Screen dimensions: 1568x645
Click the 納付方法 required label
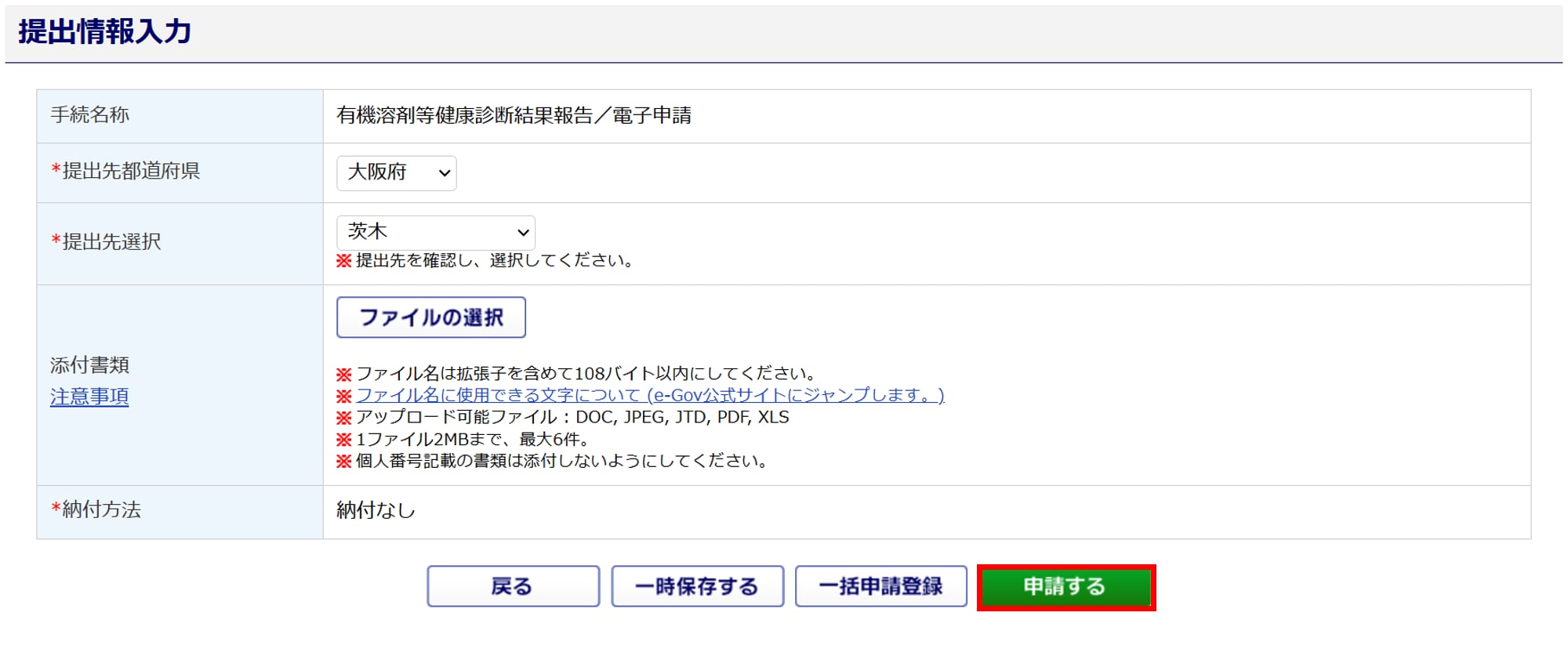[x=96, y=509]
